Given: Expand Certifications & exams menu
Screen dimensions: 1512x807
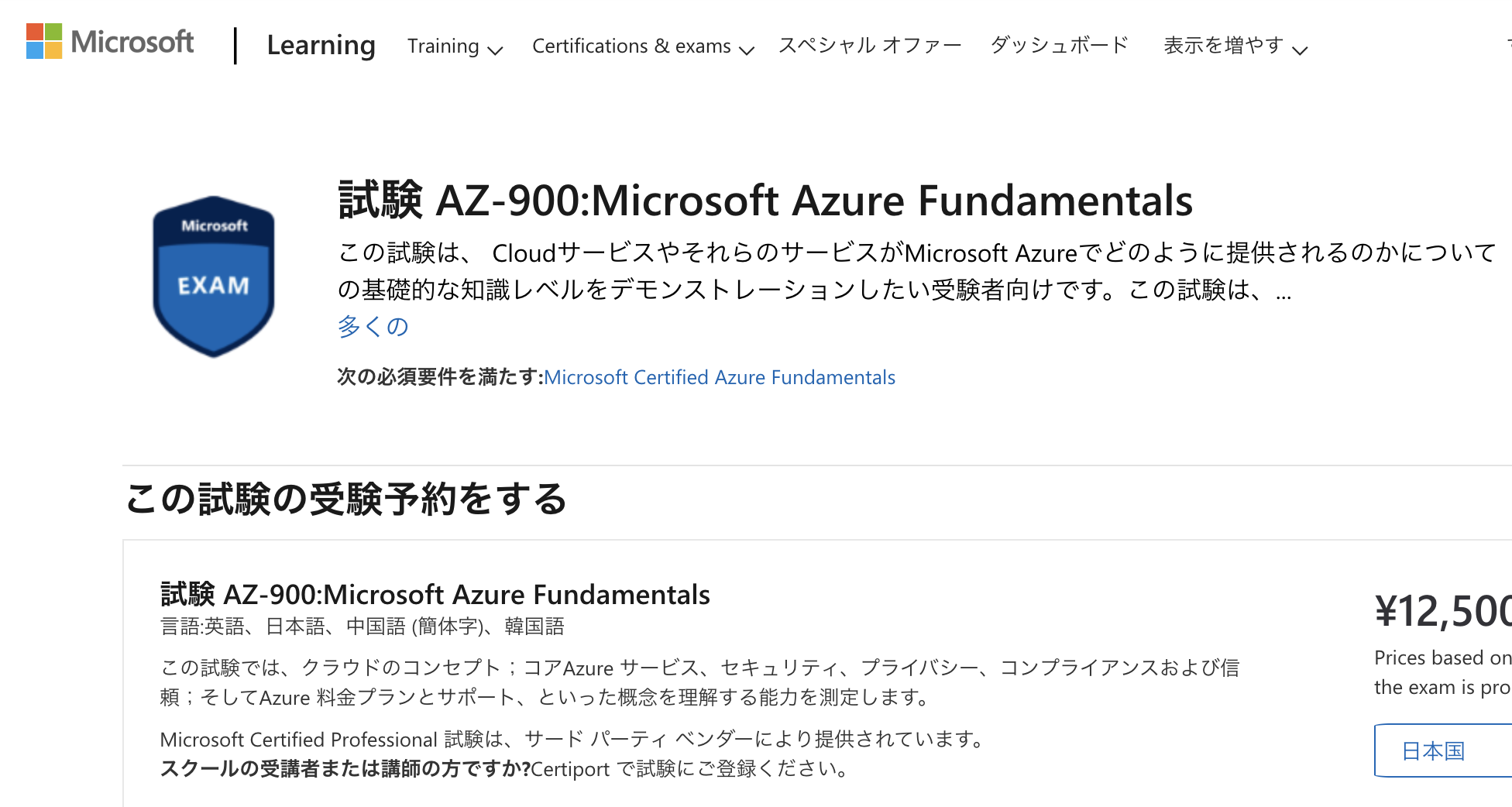Looking at the screenshot, I should (642, 46).
